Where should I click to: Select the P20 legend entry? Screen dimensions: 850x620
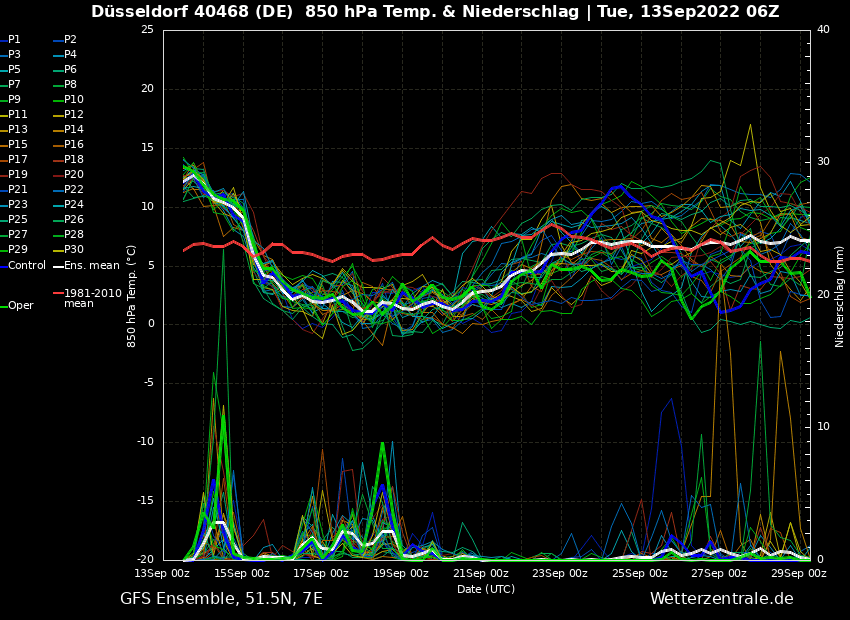(x=73, y=175)
